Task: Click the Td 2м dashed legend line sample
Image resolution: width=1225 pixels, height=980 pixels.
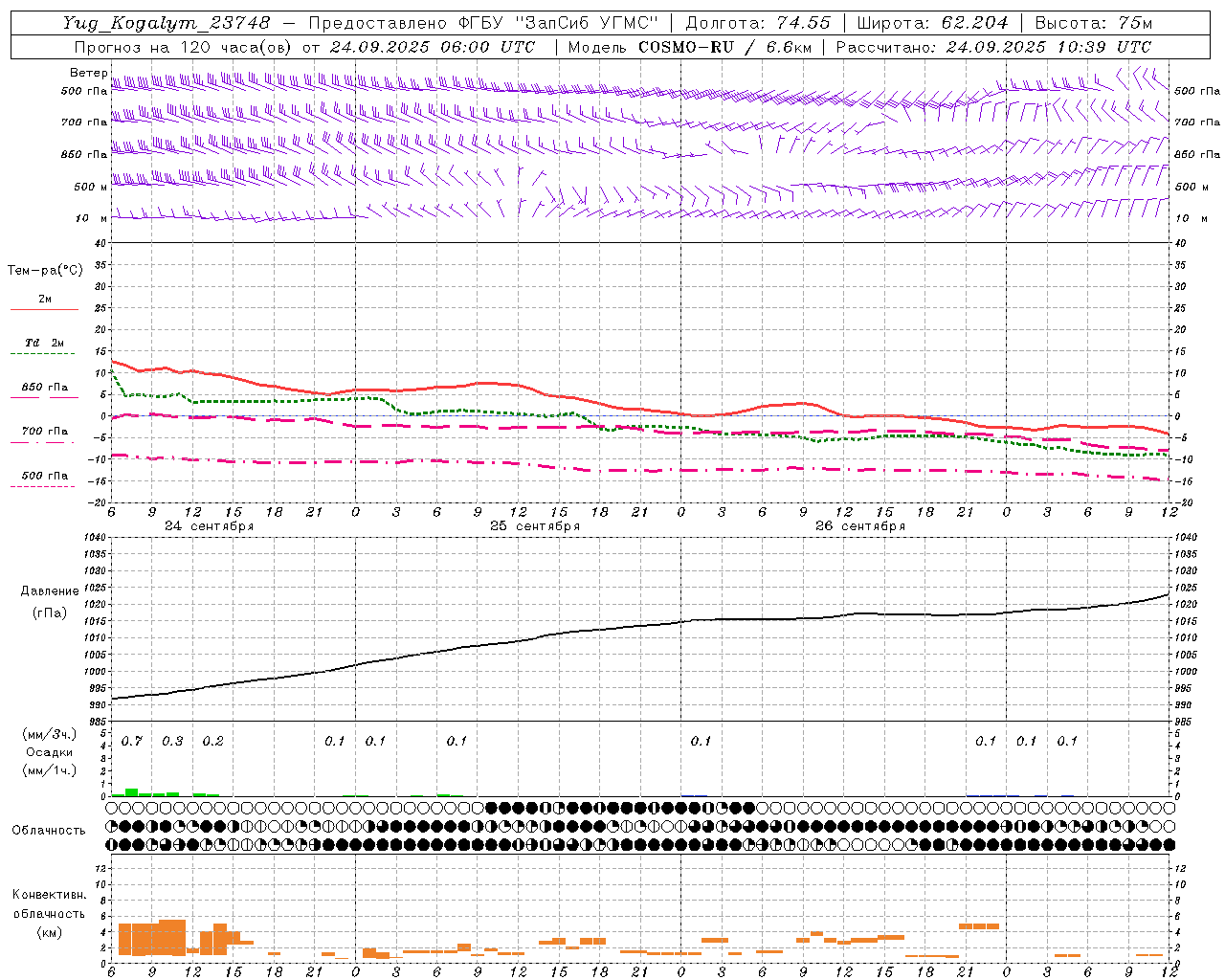Action: [x=42, y=353]
